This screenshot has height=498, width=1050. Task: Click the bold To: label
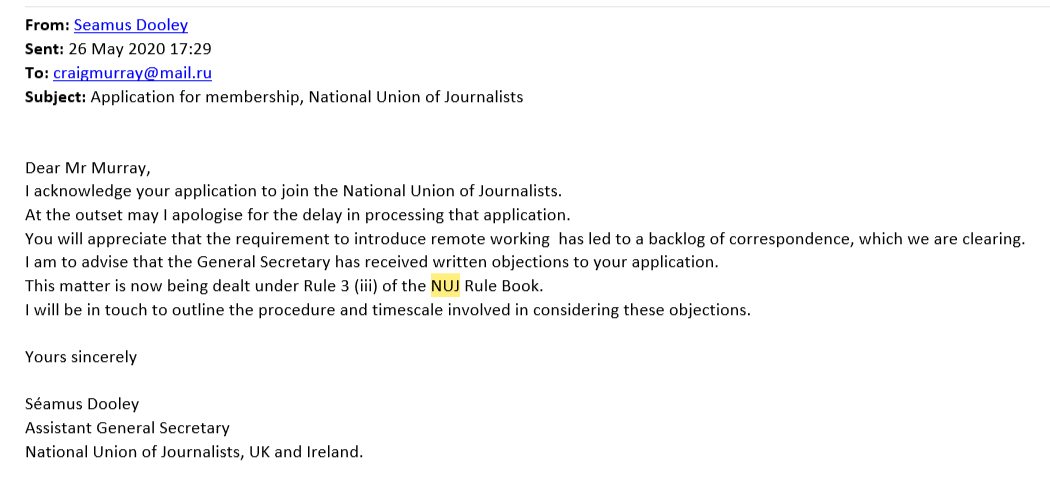click(x=37, y=73)
